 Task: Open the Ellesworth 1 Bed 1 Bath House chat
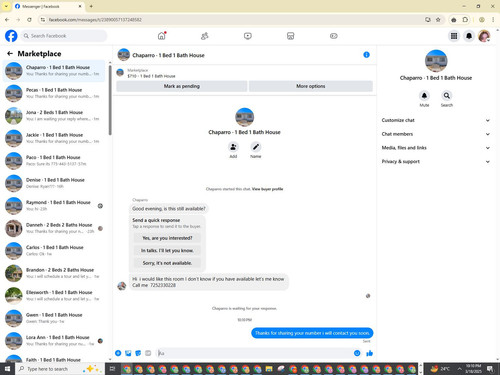point(54,296)
